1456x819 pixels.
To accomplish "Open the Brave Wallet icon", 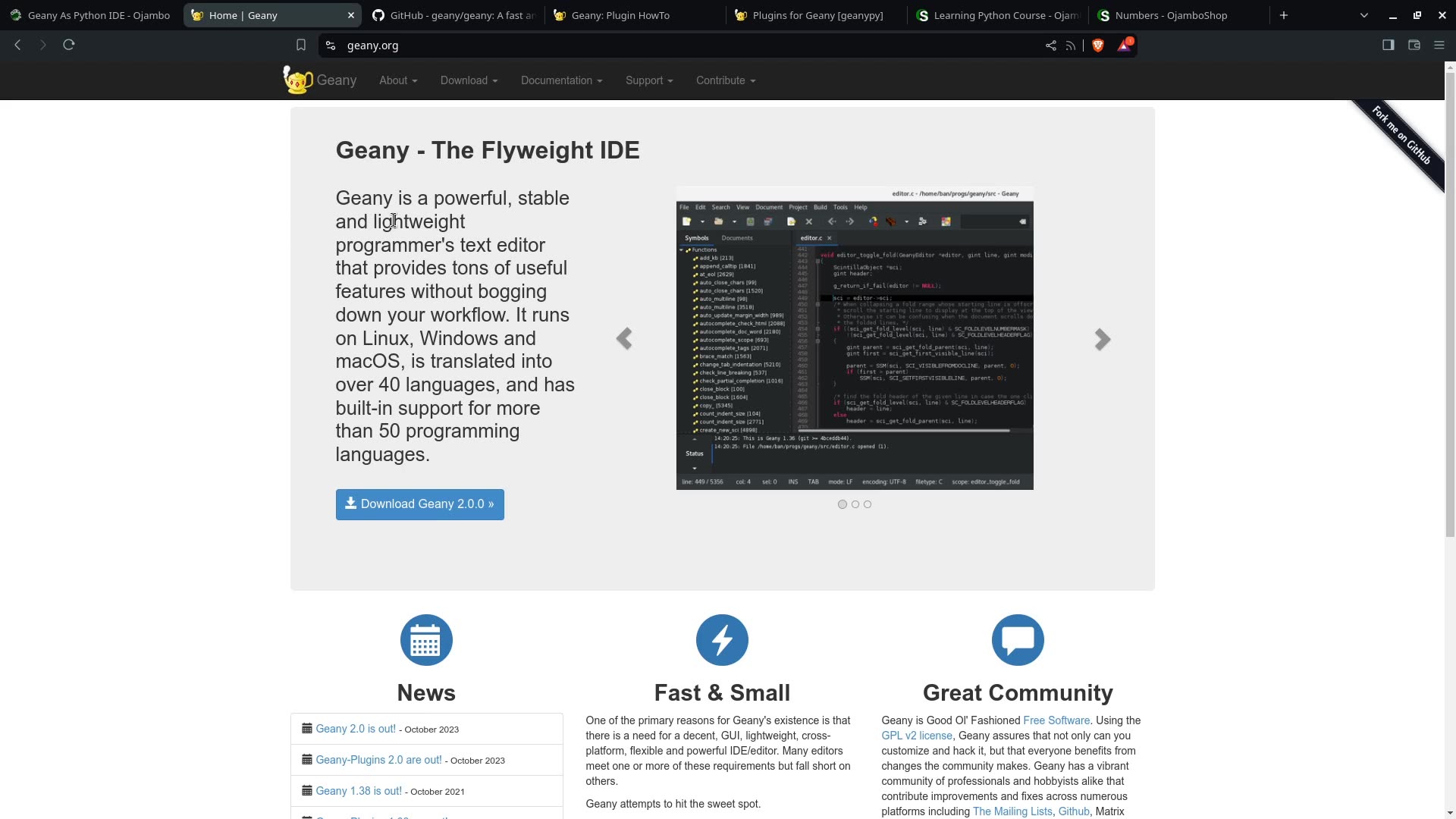I will coord(1414,45).
